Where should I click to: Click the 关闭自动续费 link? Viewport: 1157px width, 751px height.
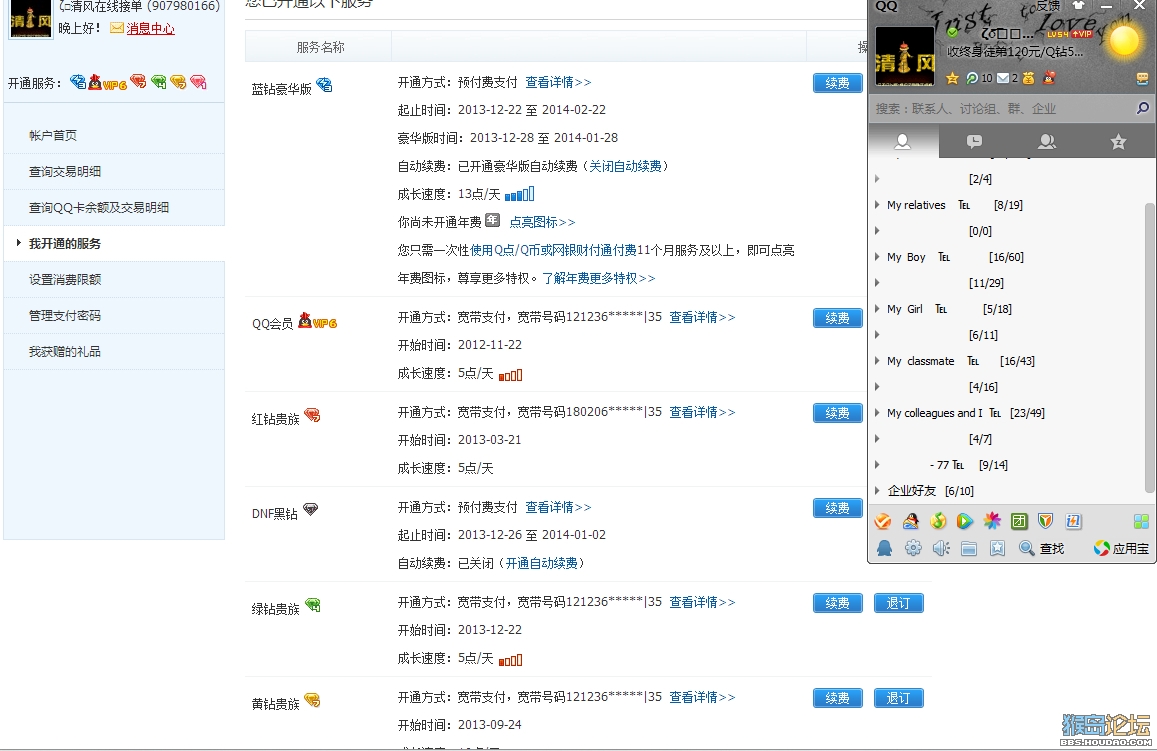pyautogui.click(x=625, y=166)
